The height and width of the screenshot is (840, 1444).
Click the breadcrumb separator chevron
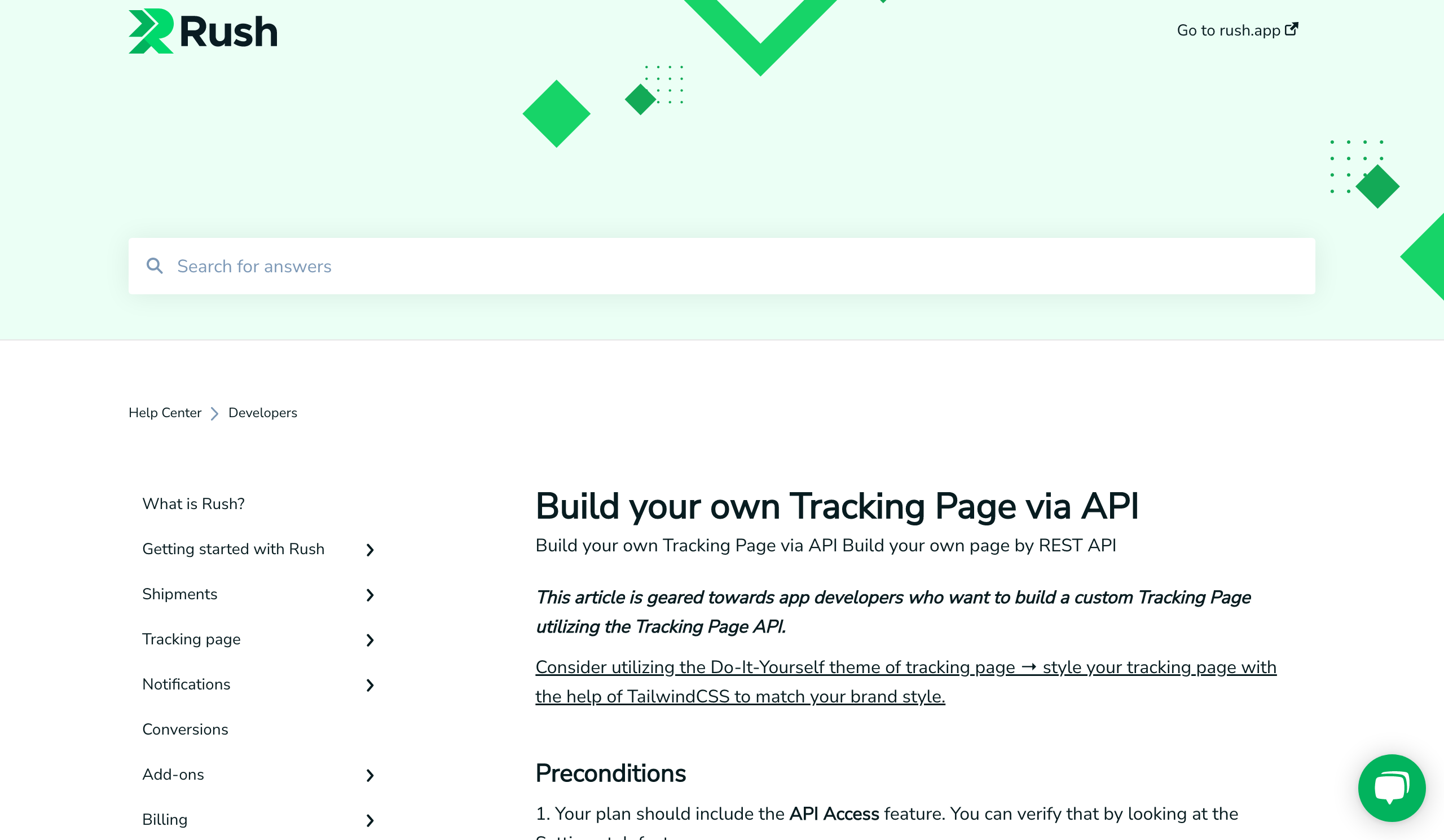[215, 413]
